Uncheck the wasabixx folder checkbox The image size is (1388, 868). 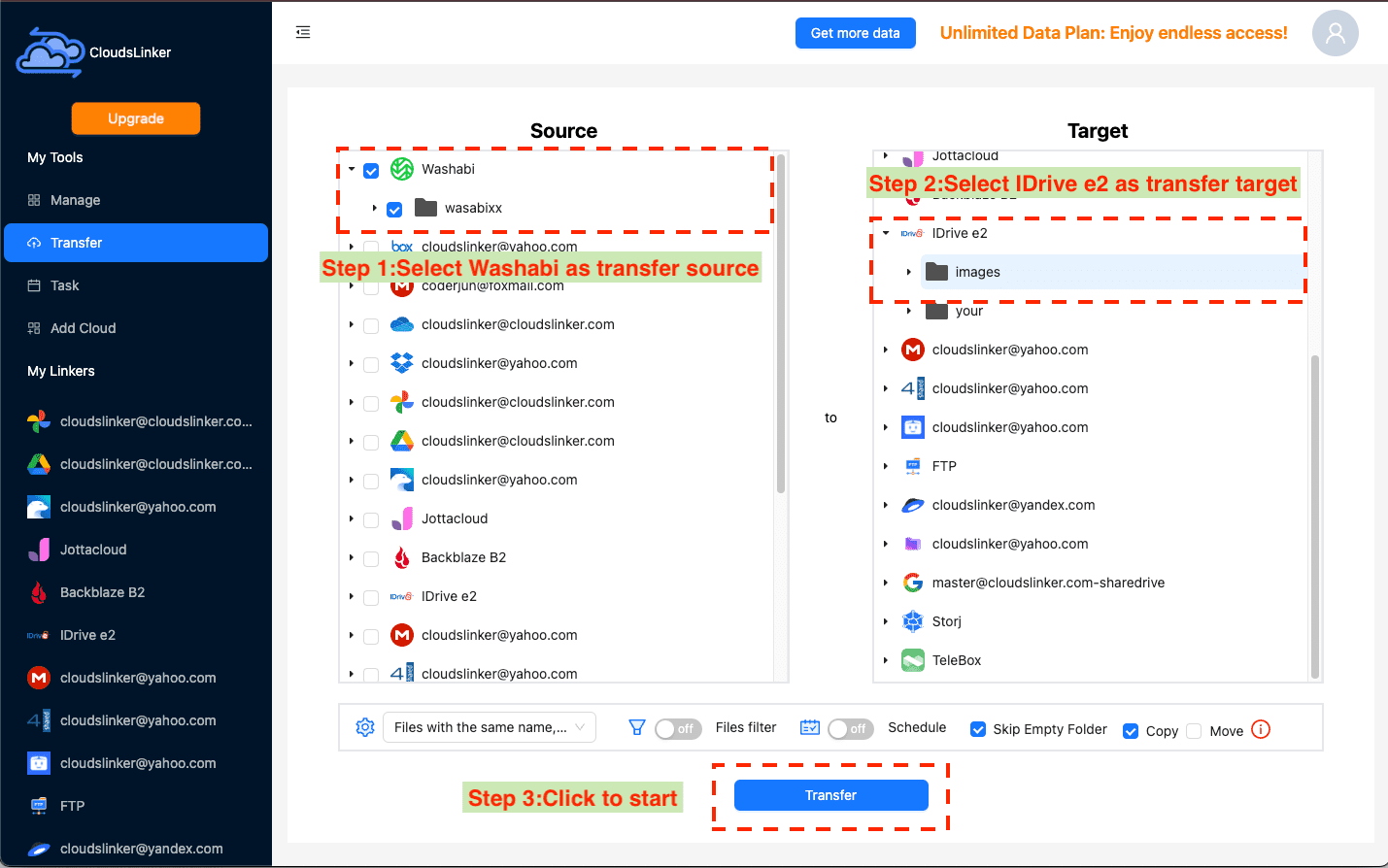click(394, 210)
